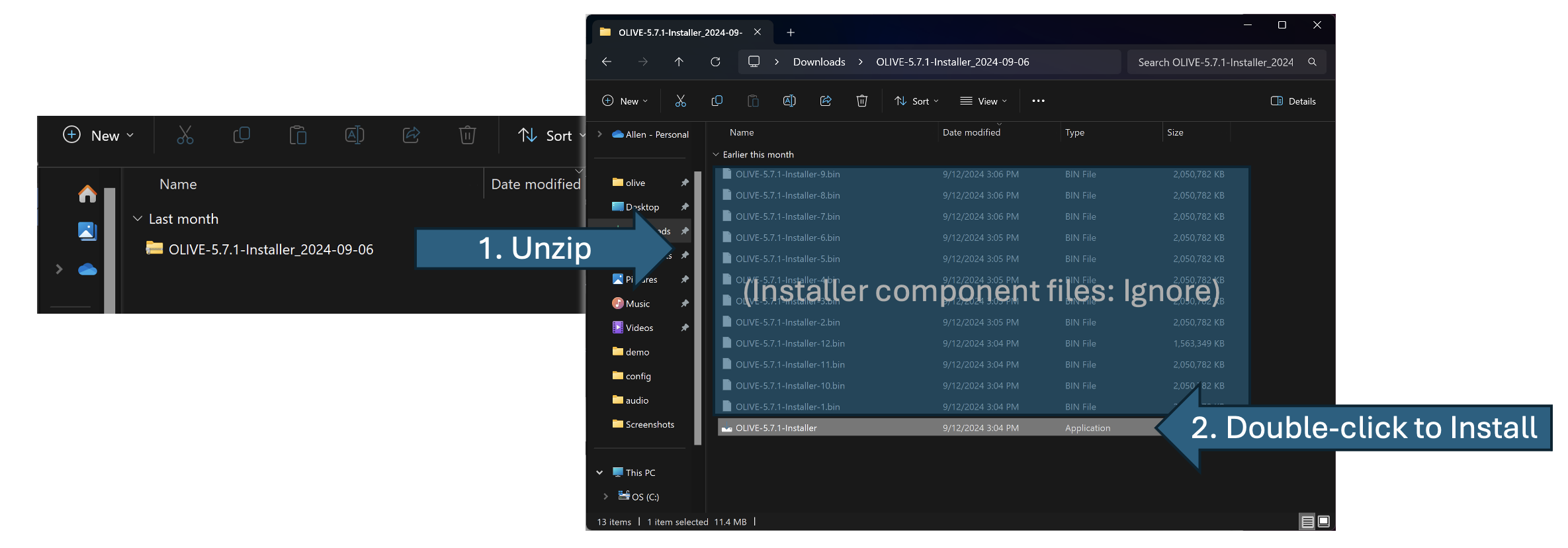Click Rename icon in left Explorer window
Screen dimensions: 1568x548
click(355, 135)
